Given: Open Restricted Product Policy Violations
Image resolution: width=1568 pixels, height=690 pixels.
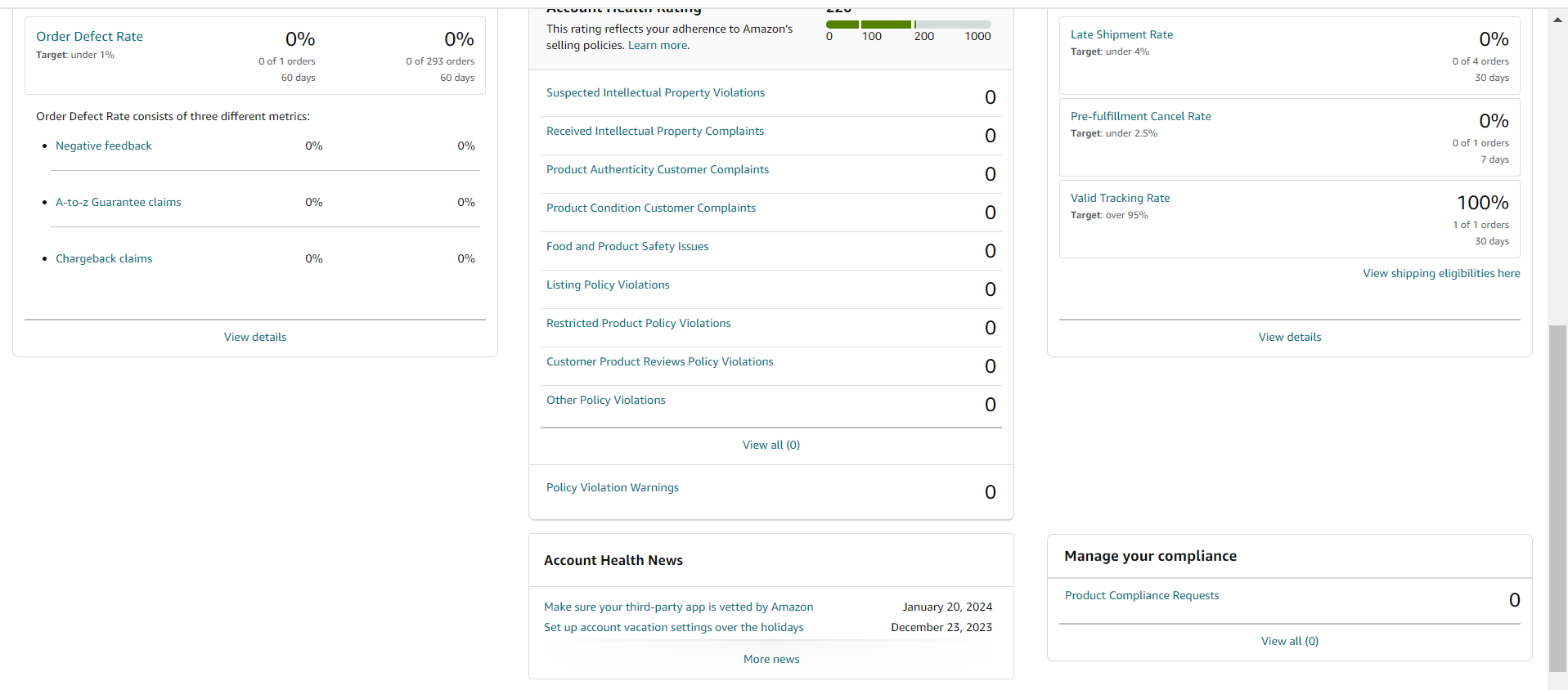Looking at the screenshot, I should coord(639,323).
